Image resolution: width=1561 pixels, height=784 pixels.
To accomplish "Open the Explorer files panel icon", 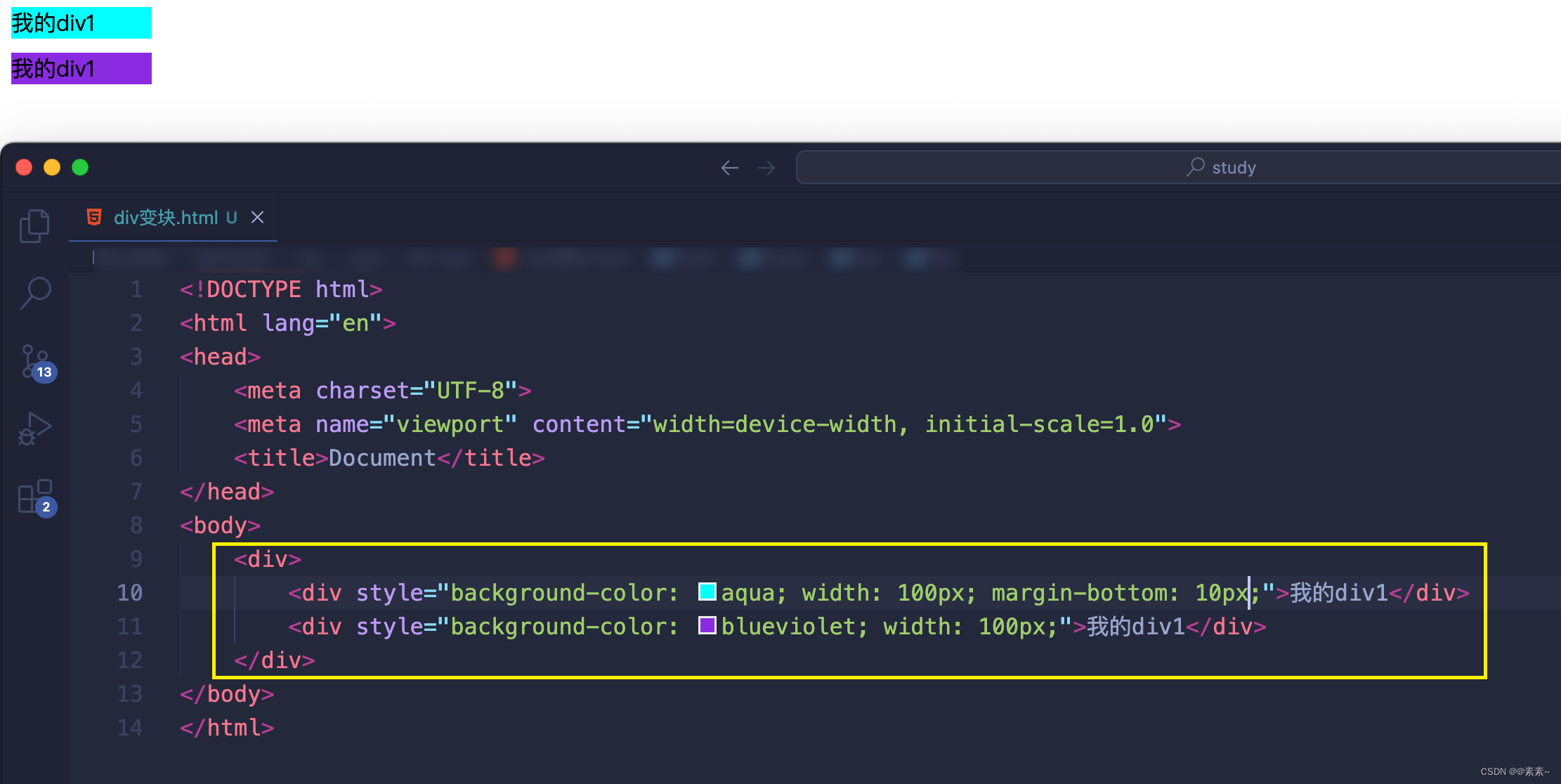I will pos(34,226).
